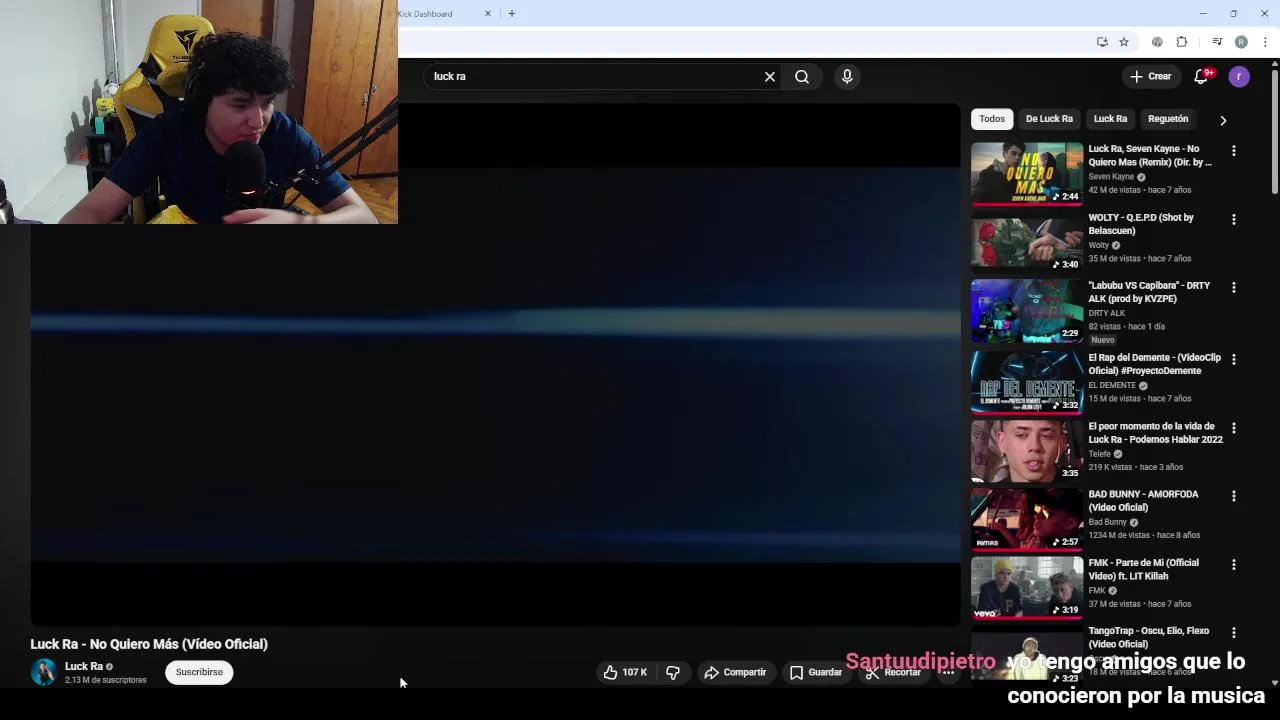Viewport: 1280px width, 720px height.
Task: Subscribe with the Suscribirse button
Action: (199, 672)
